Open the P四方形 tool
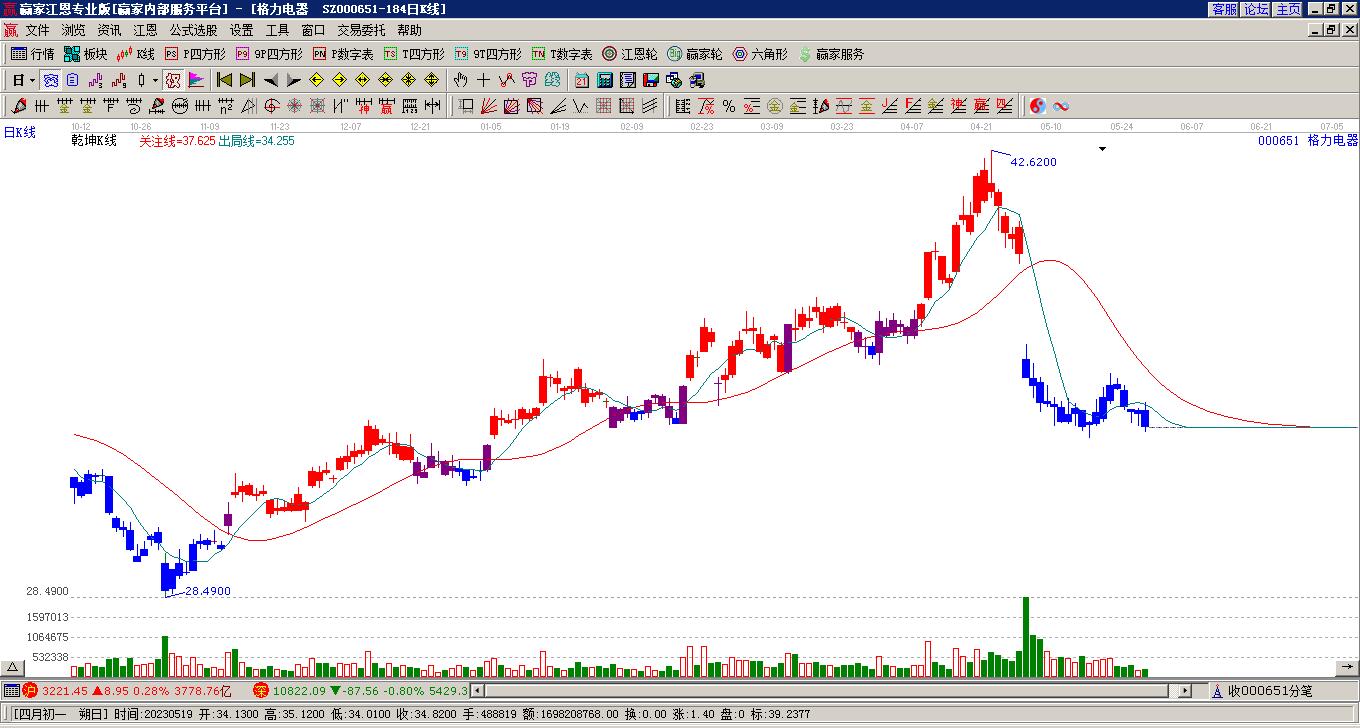 [195, 54]
